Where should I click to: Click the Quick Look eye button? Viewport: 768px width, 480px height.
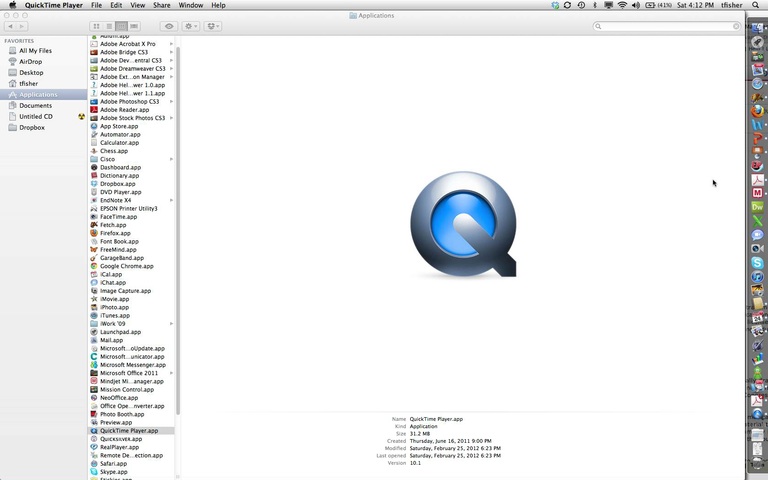click(x=169, y=26)
